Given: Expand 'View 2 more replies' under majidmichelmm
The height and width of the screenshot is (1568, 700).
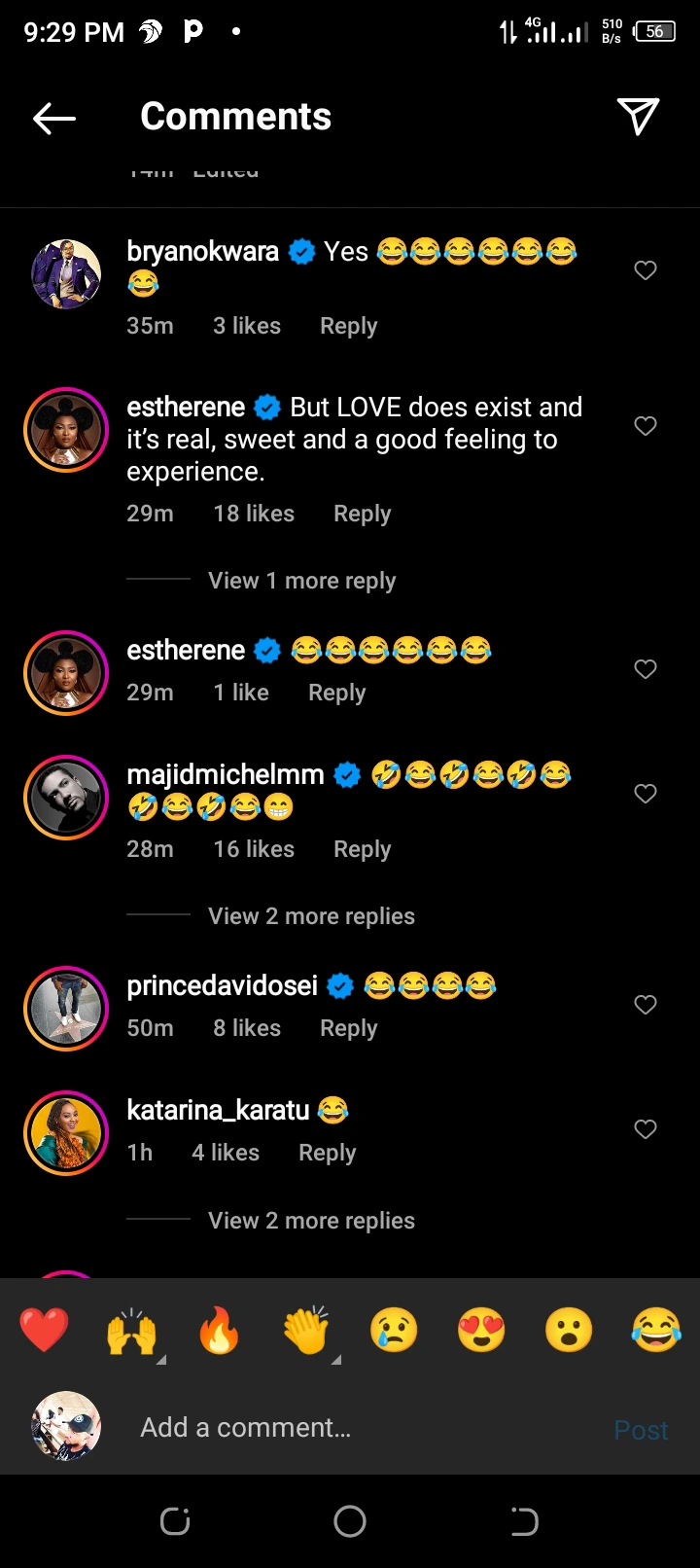Looking at the screenshot, I should [311, 916].
